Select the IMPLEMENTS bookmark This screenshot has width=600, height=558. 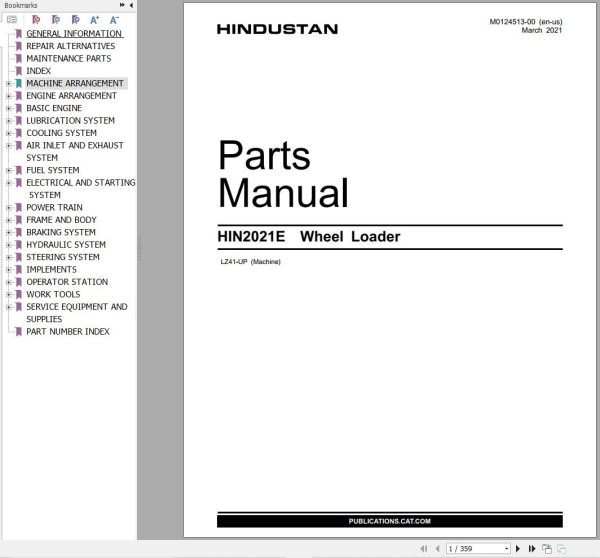[51, 269]
